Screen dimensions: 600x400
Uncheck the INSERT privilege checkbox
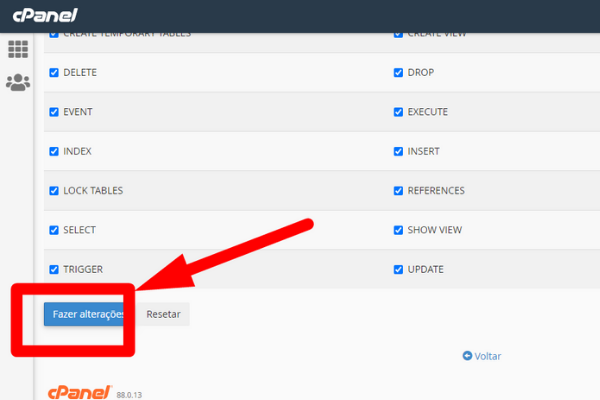pyautogui.click(x=398, y=151)
